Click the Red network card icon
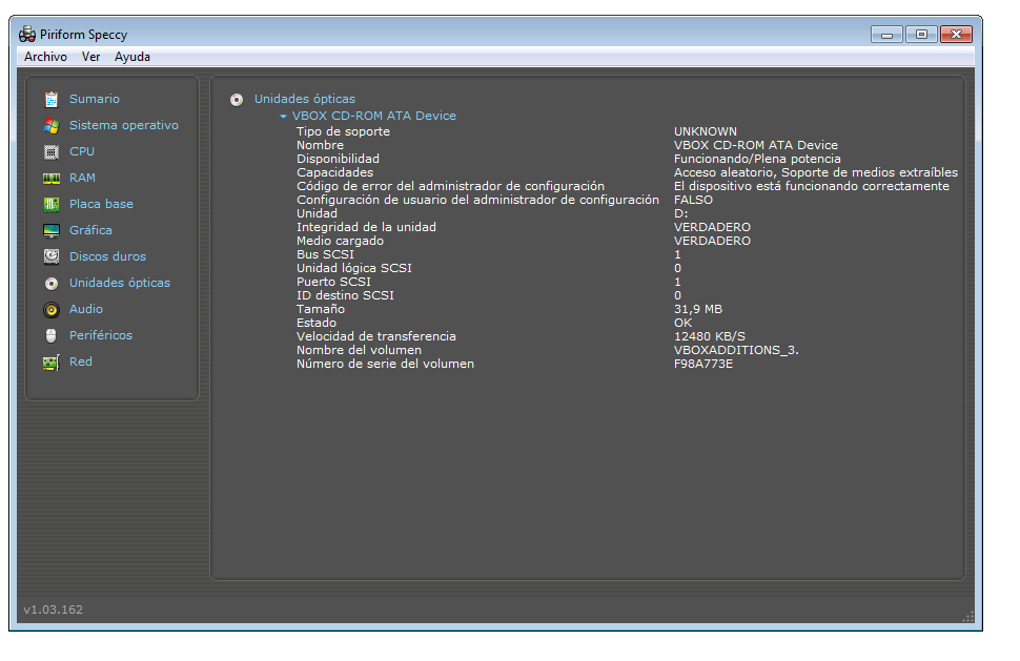Image resolution: width=1020 pixels, height=661 pixels. pos(51,362)
